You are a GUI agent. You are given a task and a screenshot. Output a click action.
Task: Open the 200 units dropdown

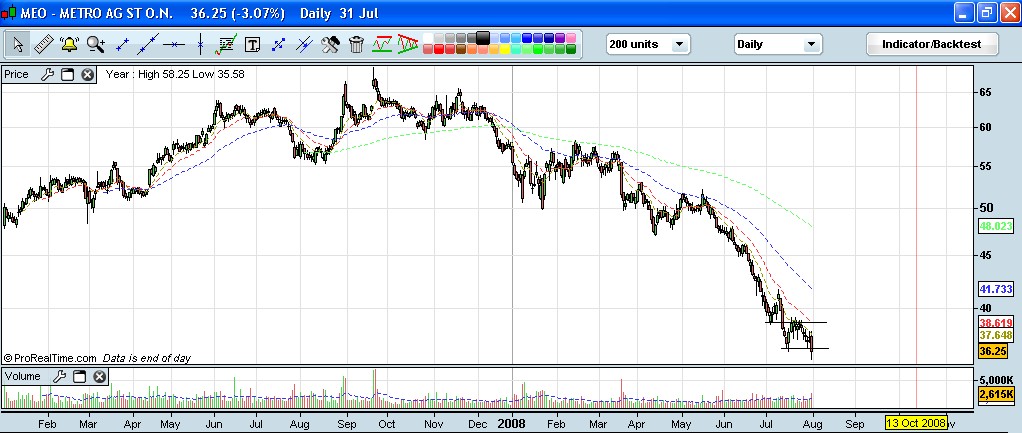coord(647,44)
